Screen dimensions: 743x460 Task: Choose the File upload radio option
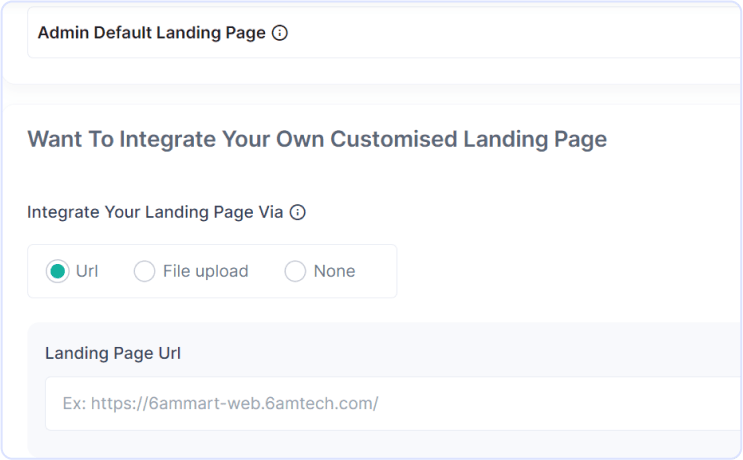pyautogui.click(x=144, y=271)
